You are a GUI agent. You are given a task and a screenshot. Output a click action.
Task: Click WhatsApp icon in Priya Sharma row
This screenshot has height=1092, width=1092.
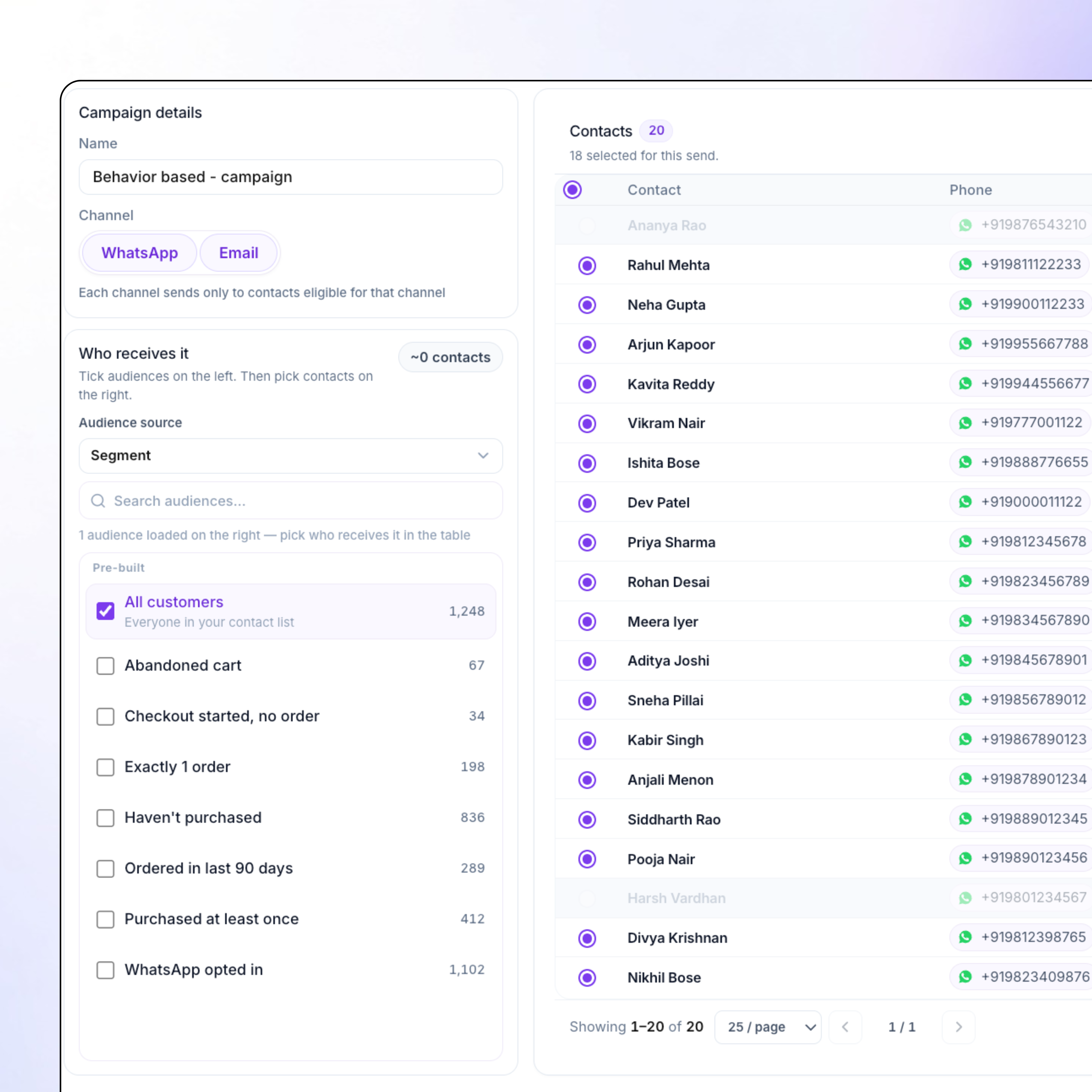[965, 542]
